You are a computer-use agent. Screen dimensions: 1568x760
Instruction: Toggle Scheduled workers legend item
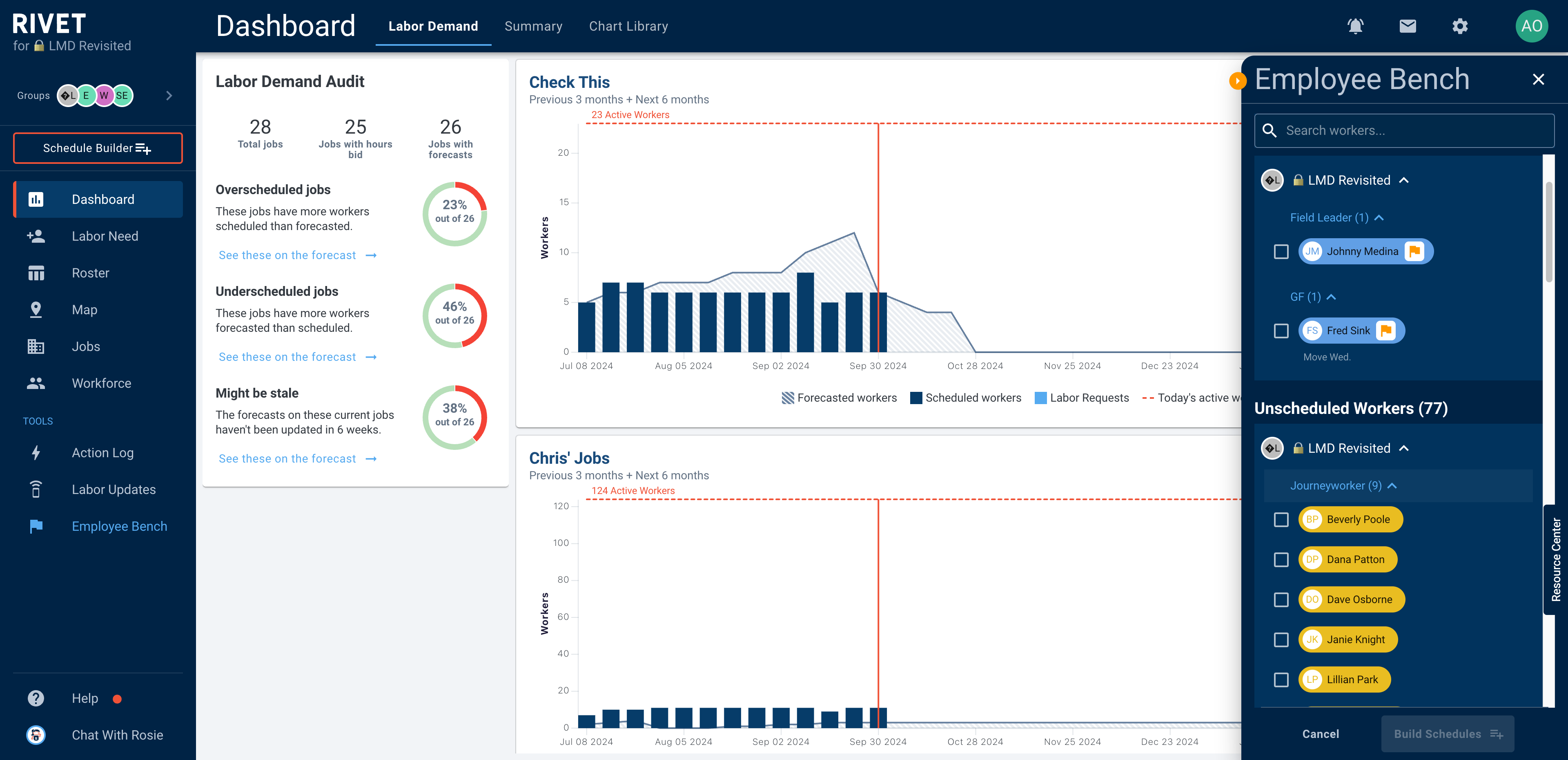(x=965, y=398)
